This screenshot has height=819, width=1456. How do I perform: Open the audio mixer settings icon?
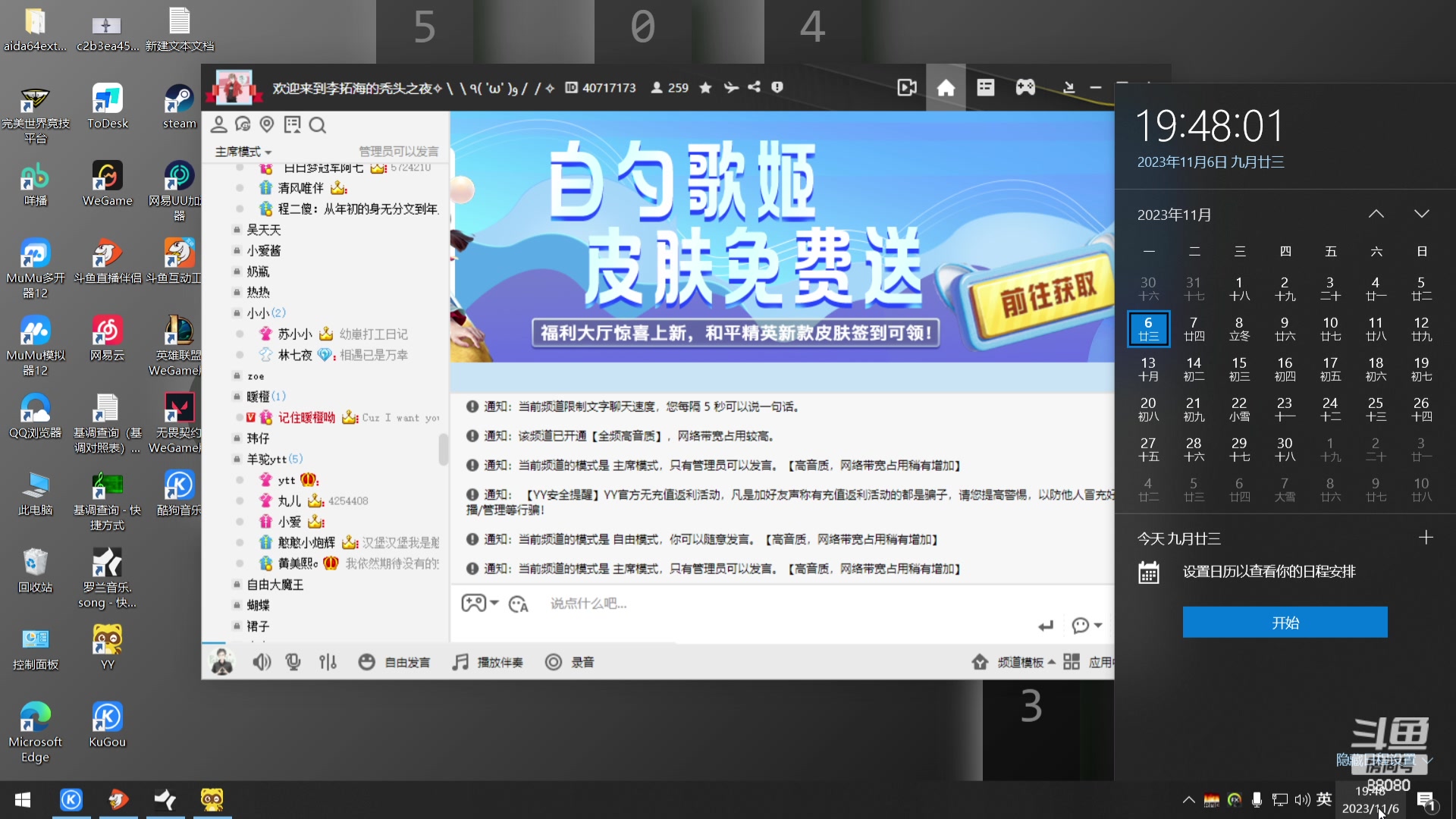pos(328,661)
